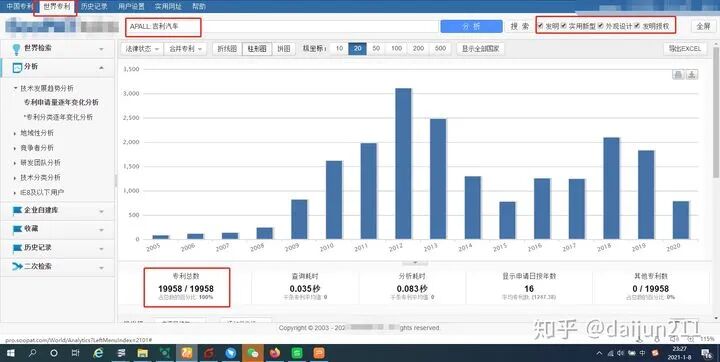
Task: Click the 2012 bar in chart
Action: tap(403, 164)
